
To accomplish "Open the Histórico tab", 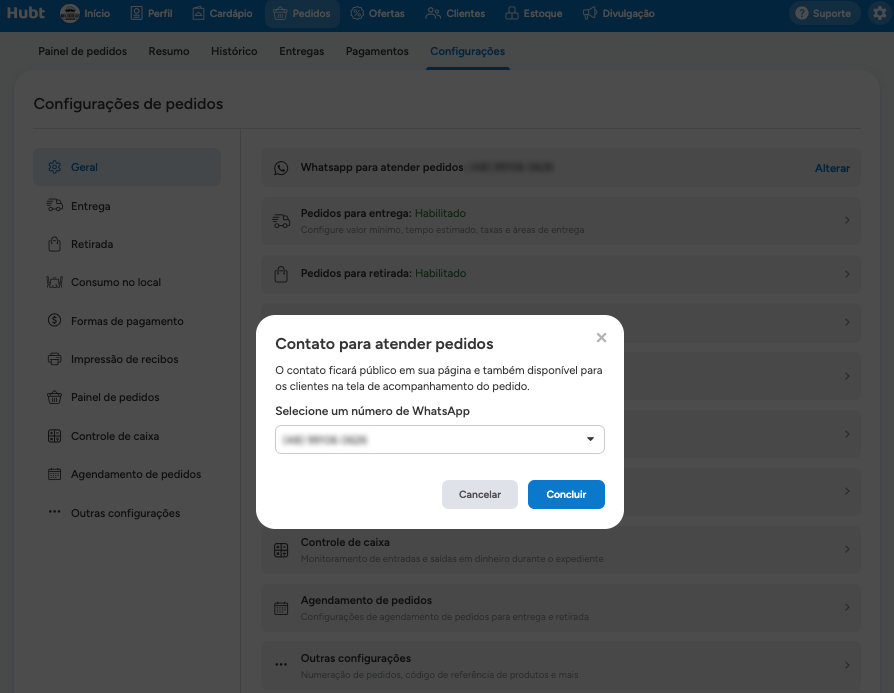I will point(234,51).
